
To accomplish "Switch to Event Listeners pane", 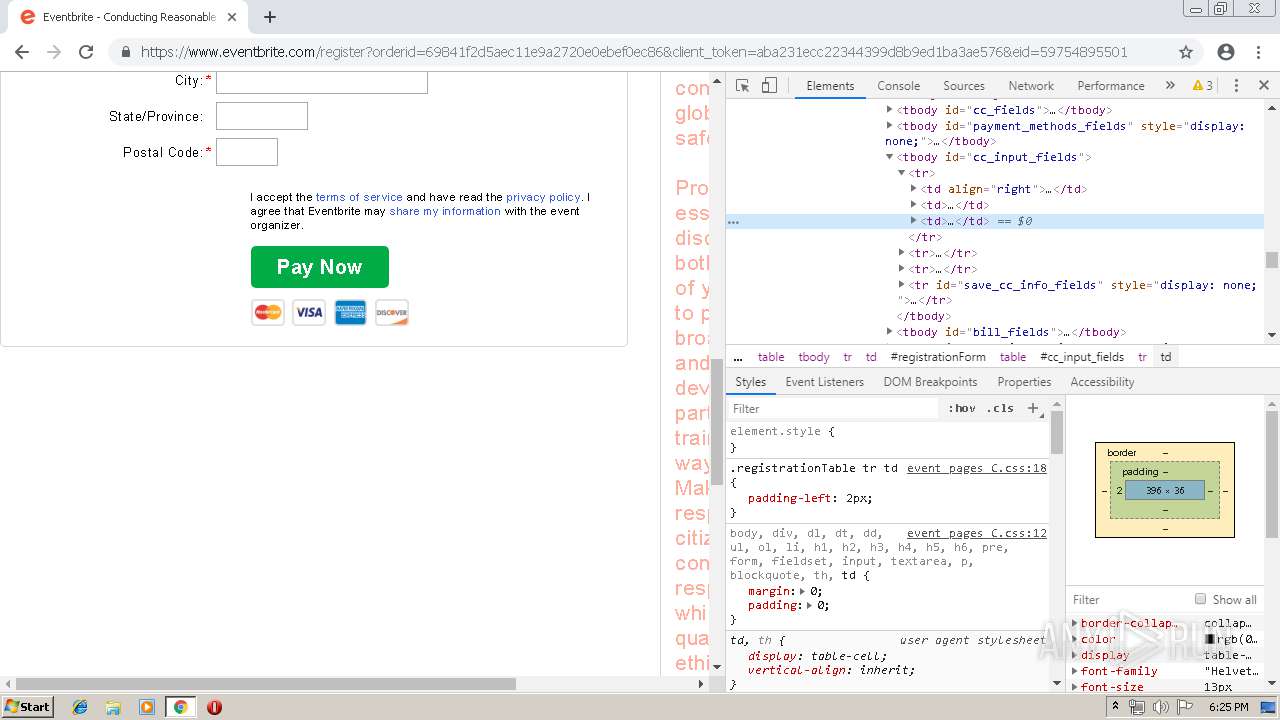I will (x=825, y=382).
